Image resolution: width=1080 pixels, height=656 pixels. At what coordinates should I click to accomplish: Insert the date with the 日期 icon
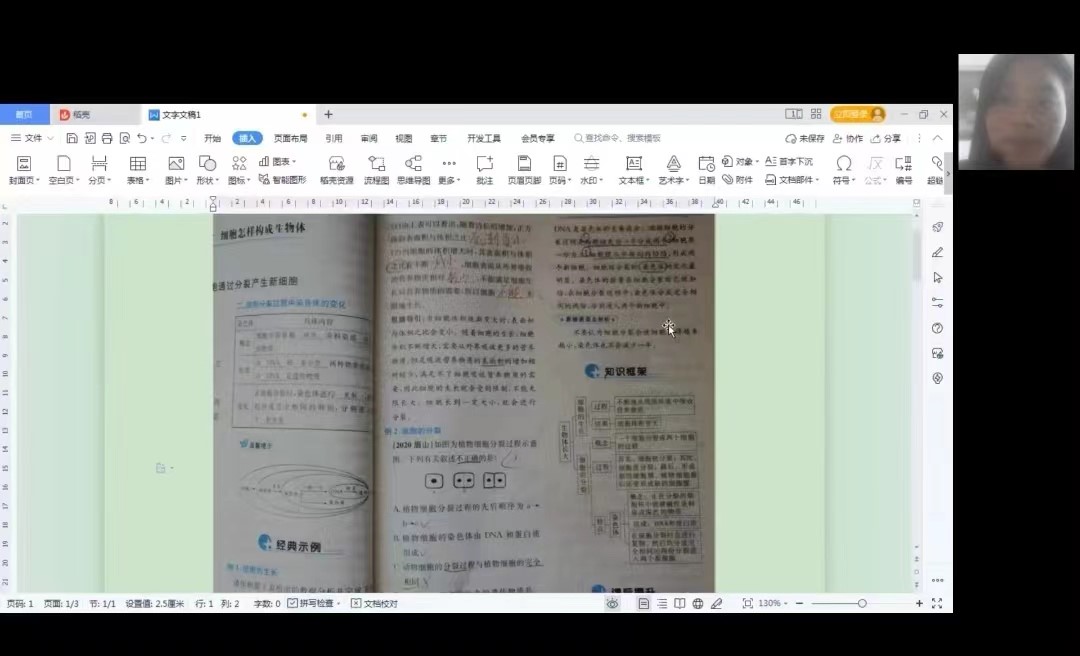(707, 170)
